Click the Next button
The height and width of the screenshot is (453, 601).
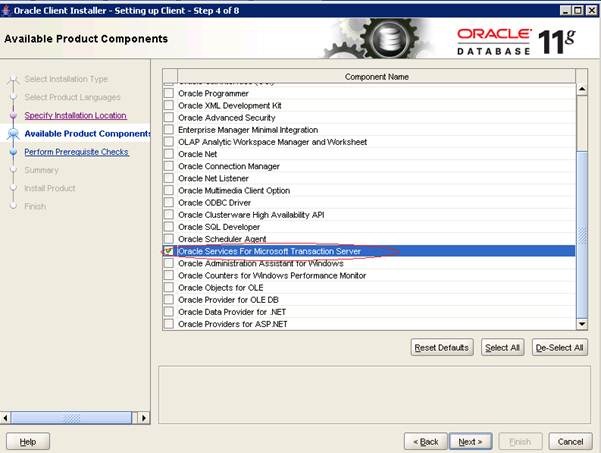[471, 441]
